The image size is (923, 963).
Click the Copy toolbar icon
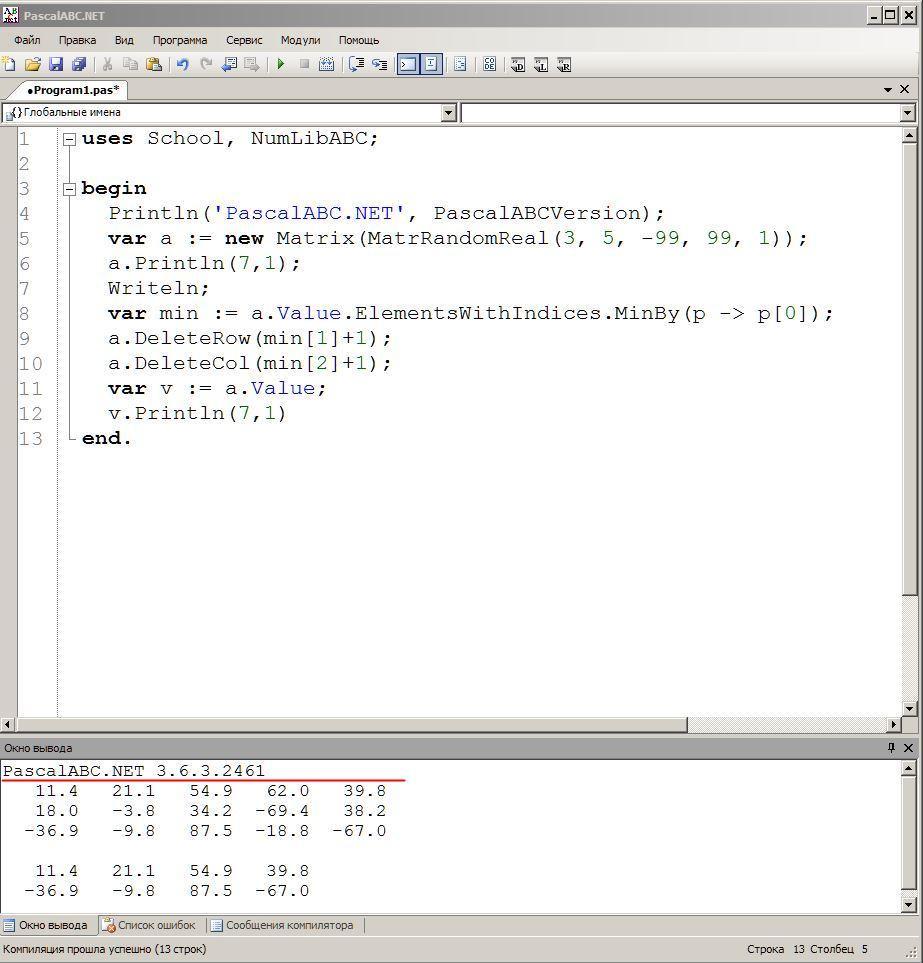[130, 64]
